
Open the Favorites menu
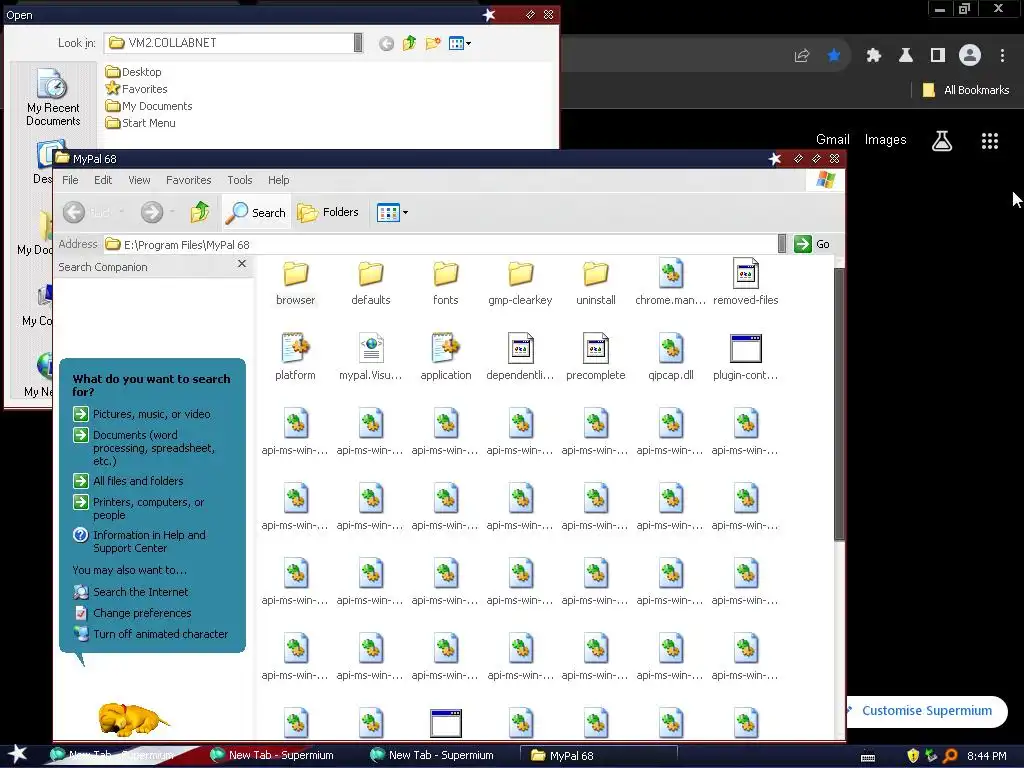point(189,180)
